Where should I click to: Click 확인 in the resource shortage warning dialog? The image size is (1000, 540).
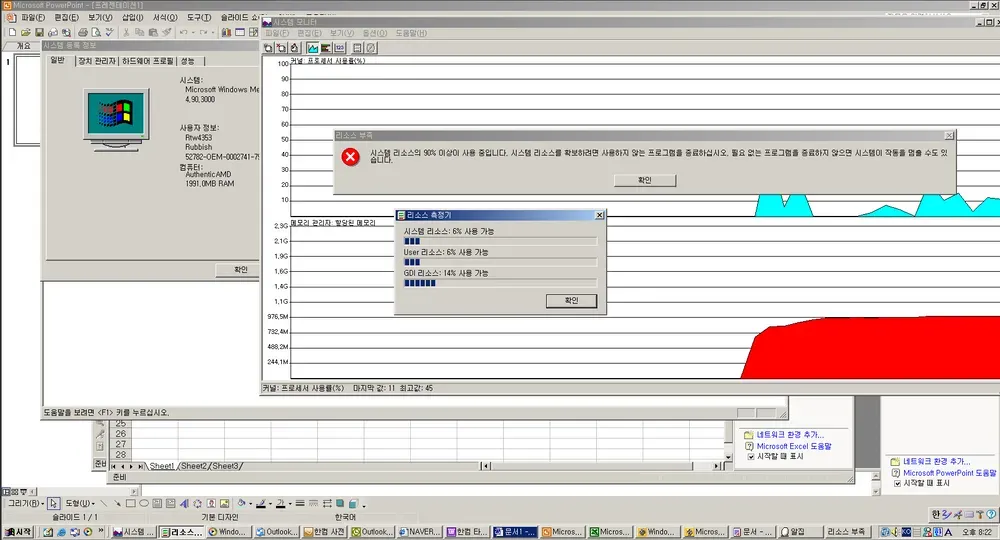(x=645, y=180)
